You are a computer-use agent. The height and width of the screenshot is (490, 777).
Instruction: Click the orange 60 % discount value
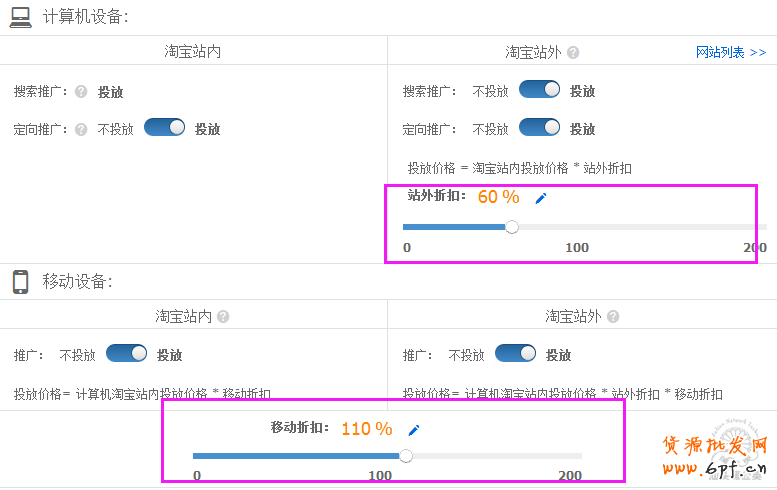coord(498,197)
